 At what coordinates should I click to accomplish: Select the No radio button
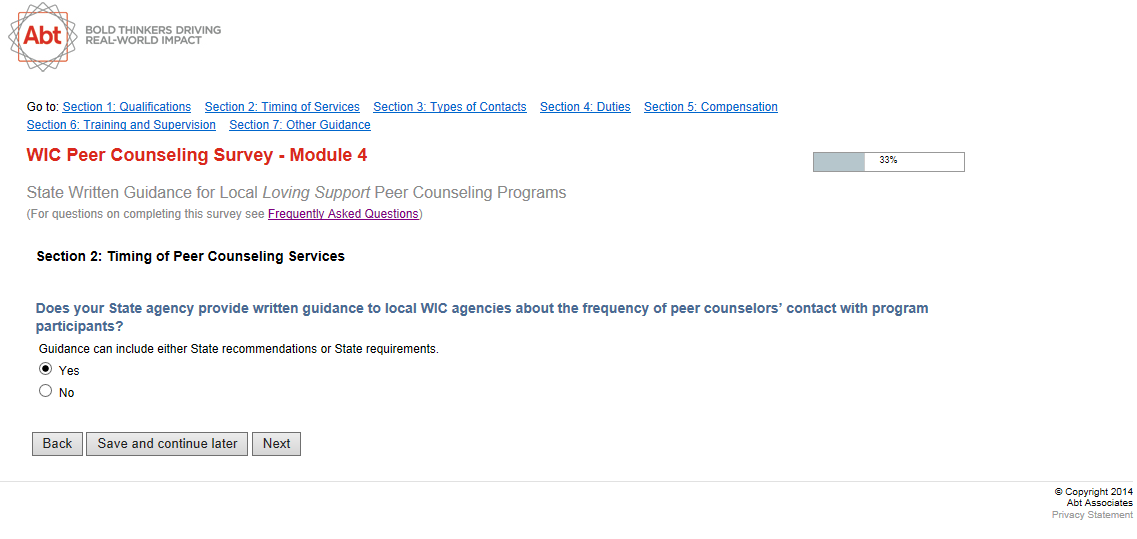[45, 392]
